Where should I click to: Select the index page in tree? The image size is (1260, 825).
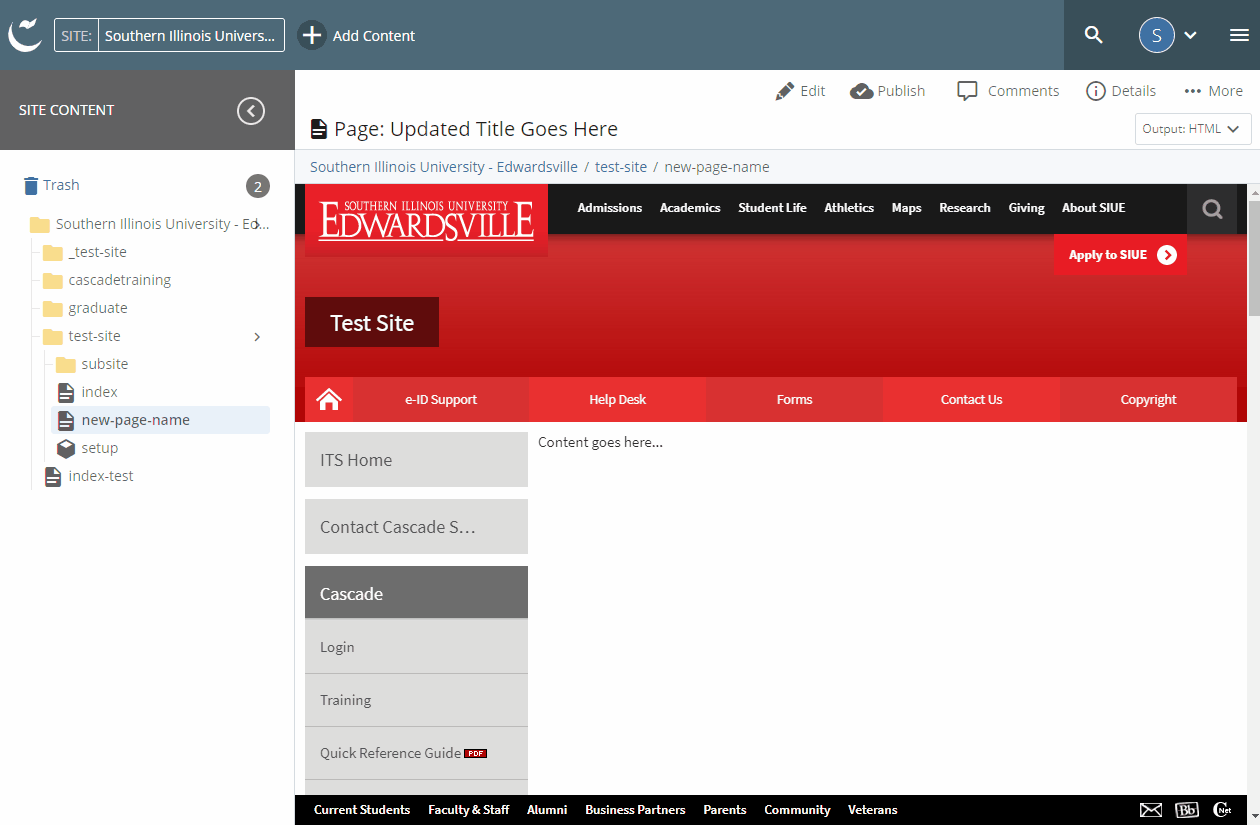(x=87, y=392)
